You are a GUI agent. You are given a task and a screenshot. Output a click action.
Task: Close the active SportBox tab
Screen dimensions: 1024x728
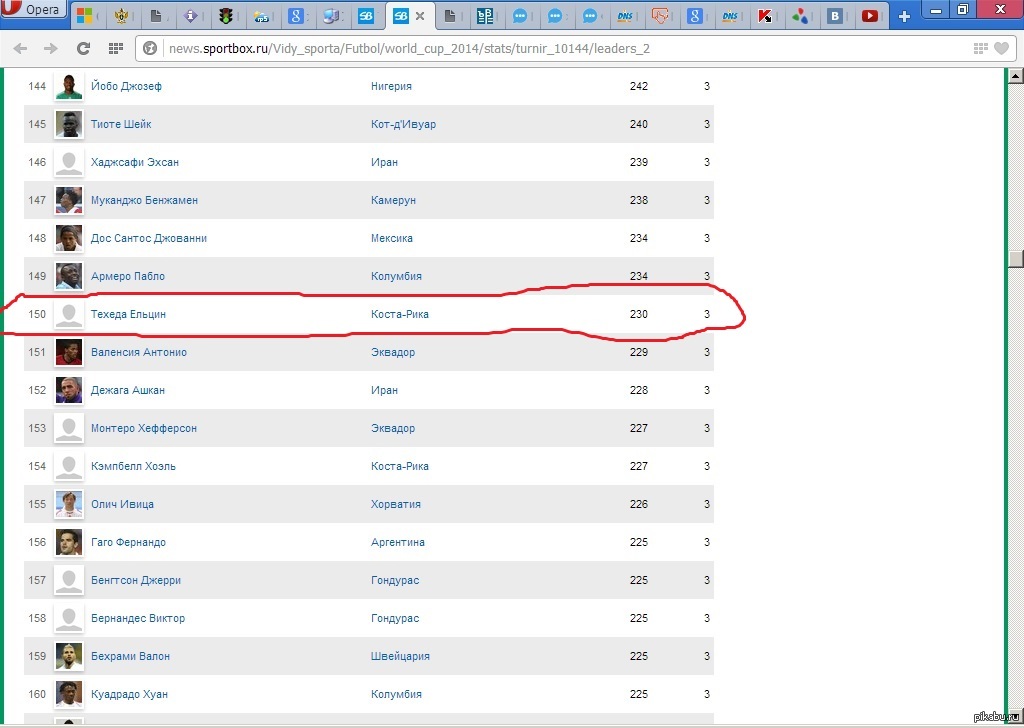pos(420,16)
